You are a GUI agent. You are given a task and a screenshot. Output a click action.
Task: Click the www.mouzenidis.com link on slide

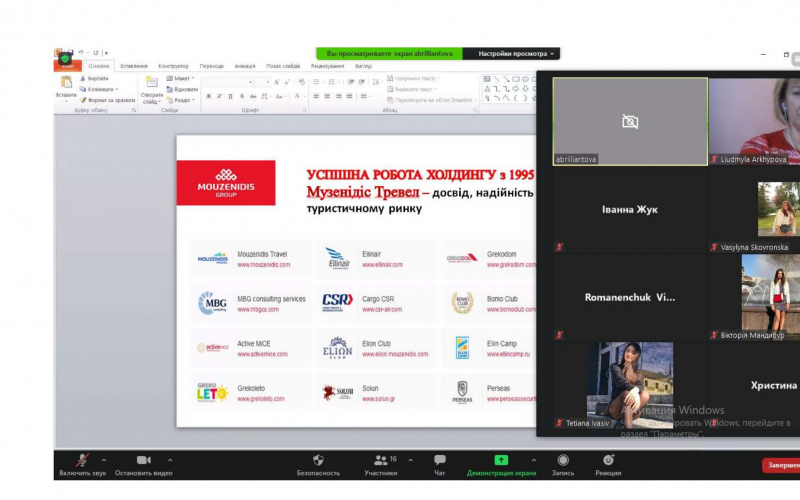[x=263, y=265]
